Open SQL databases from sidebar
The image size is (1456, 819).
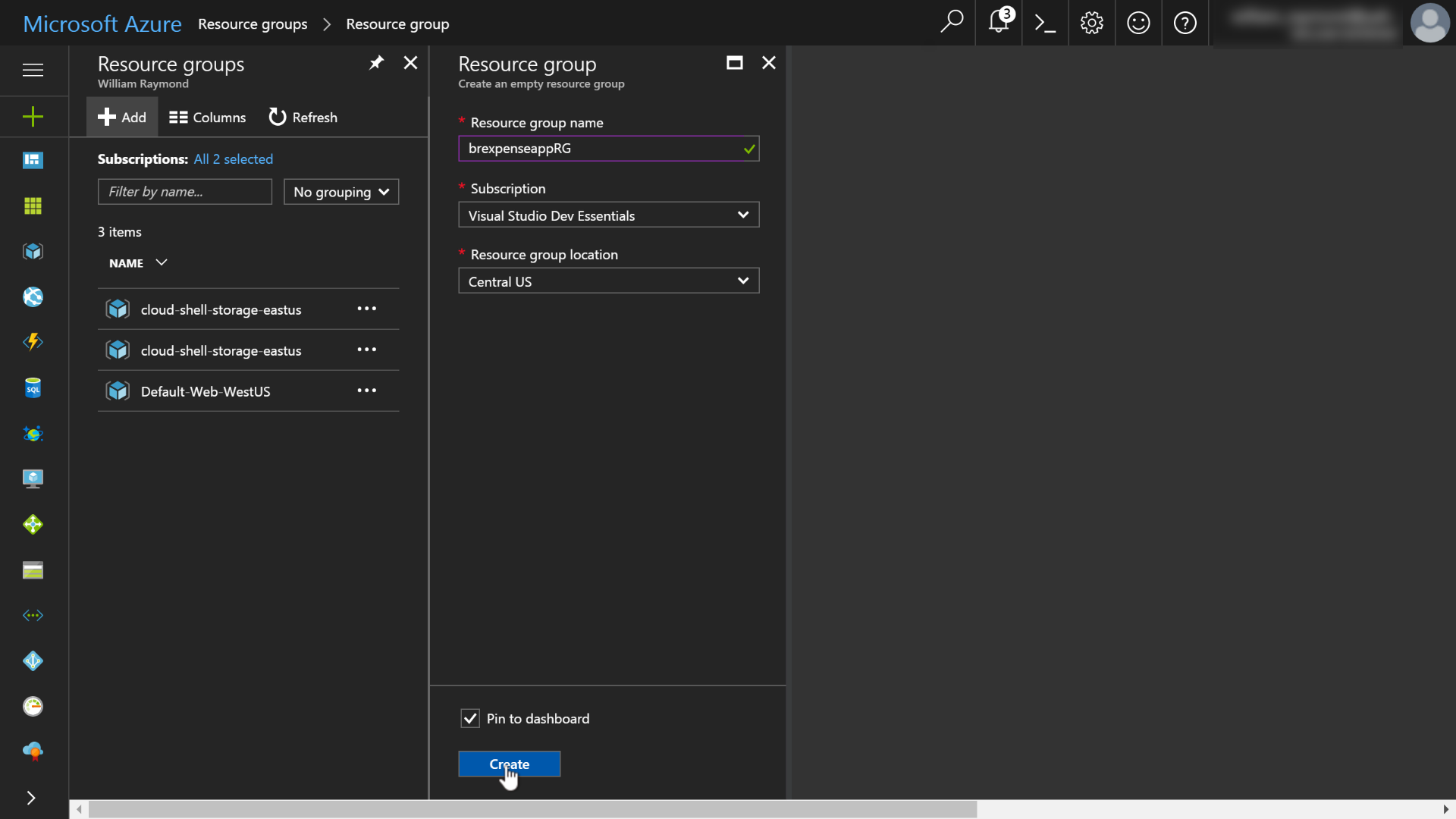coord(33,388)
